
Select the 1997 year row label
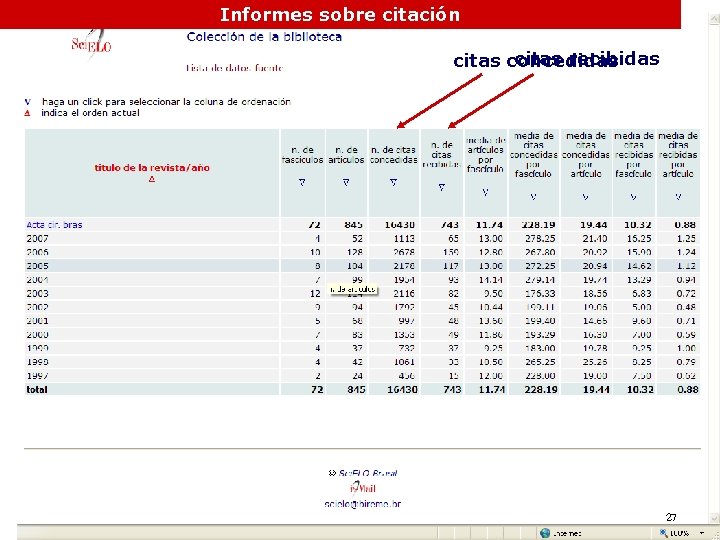(37, 376)
